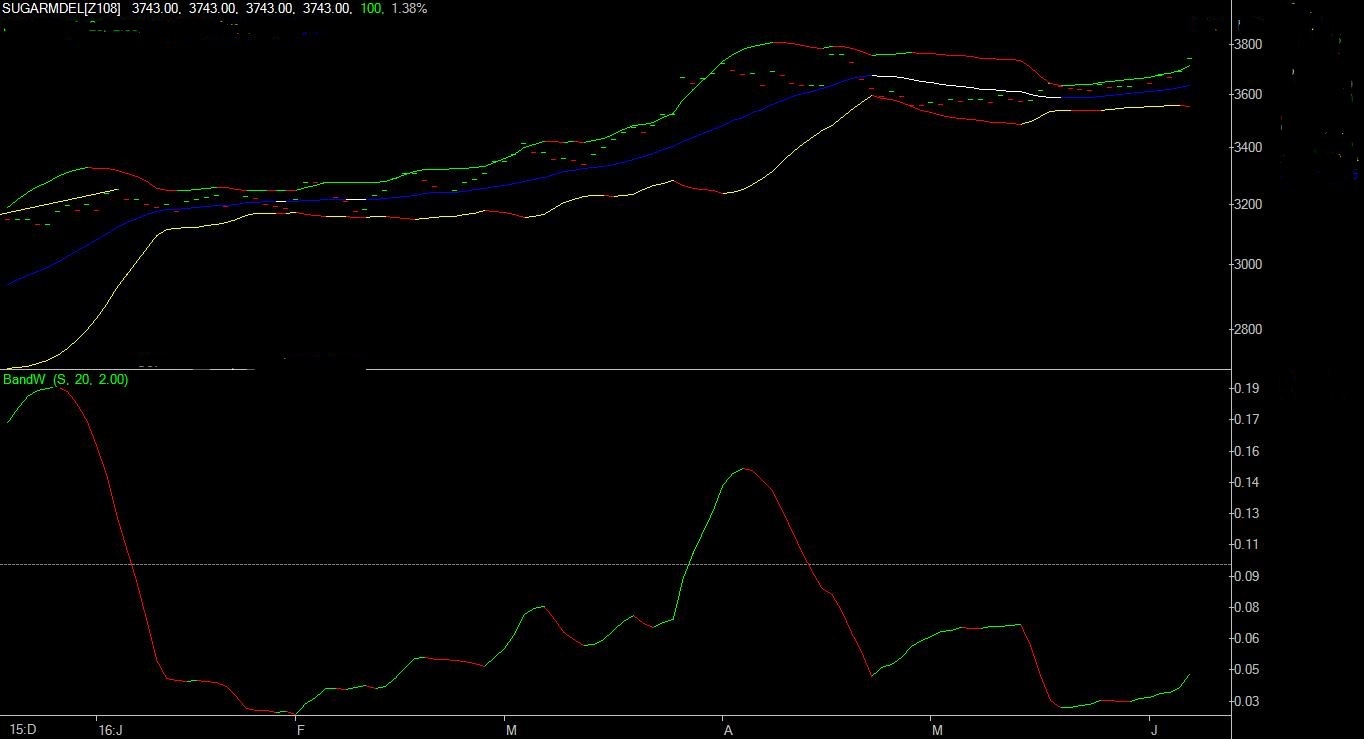Click the SUGARMDEL[Z108] symbol label

point(61,9)
